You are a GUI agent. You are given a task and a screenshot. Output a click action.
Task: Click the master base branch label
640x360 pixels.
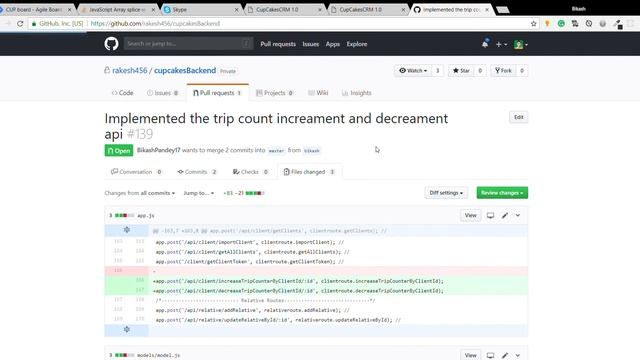(276, 151)
